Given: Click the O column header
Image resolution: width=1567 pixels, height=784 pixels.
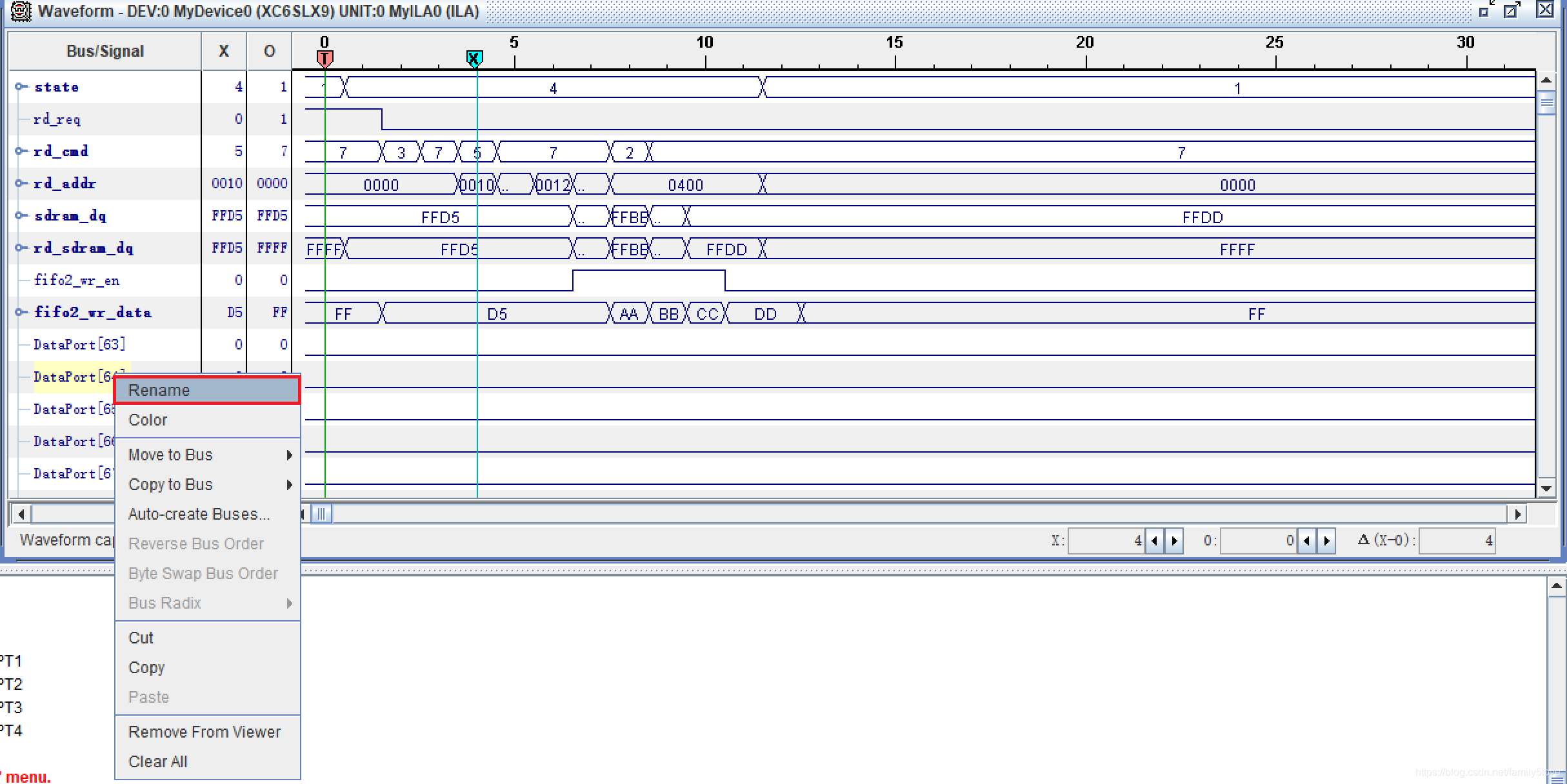Looking at the screenshot, I should pyautogui.click(x=270, y=51).
